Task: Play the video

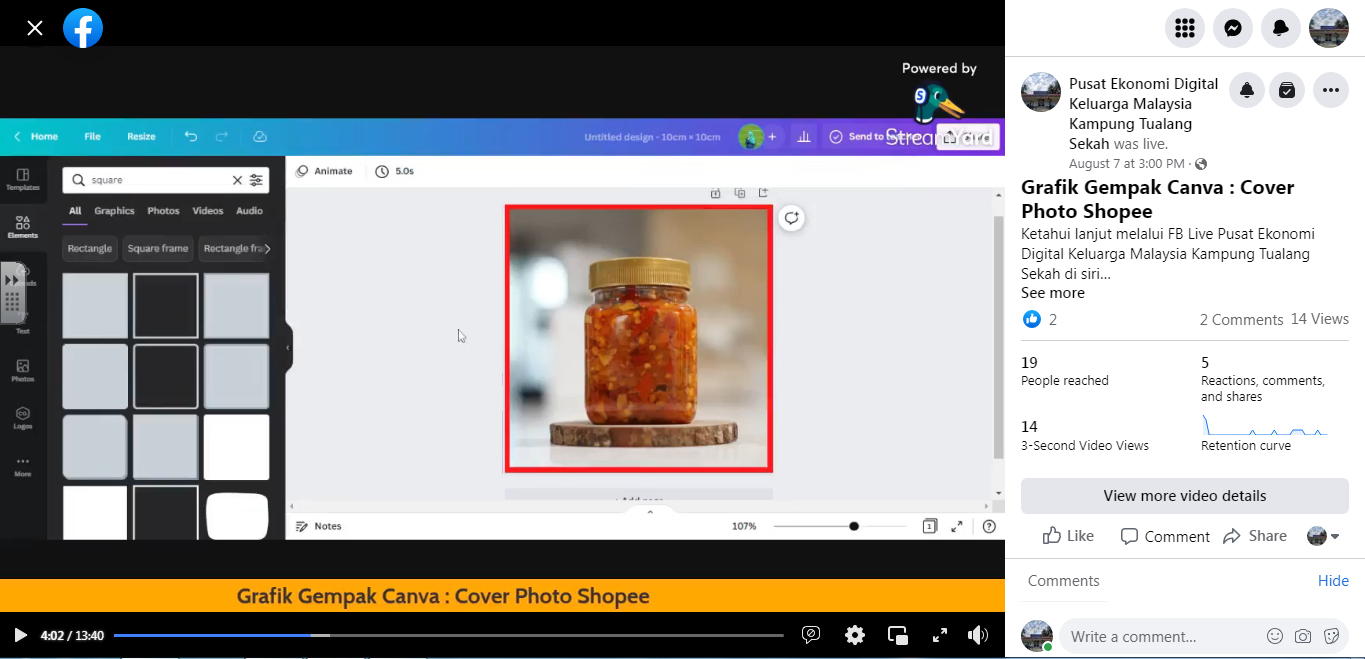Action: click(x=20, y=635)
